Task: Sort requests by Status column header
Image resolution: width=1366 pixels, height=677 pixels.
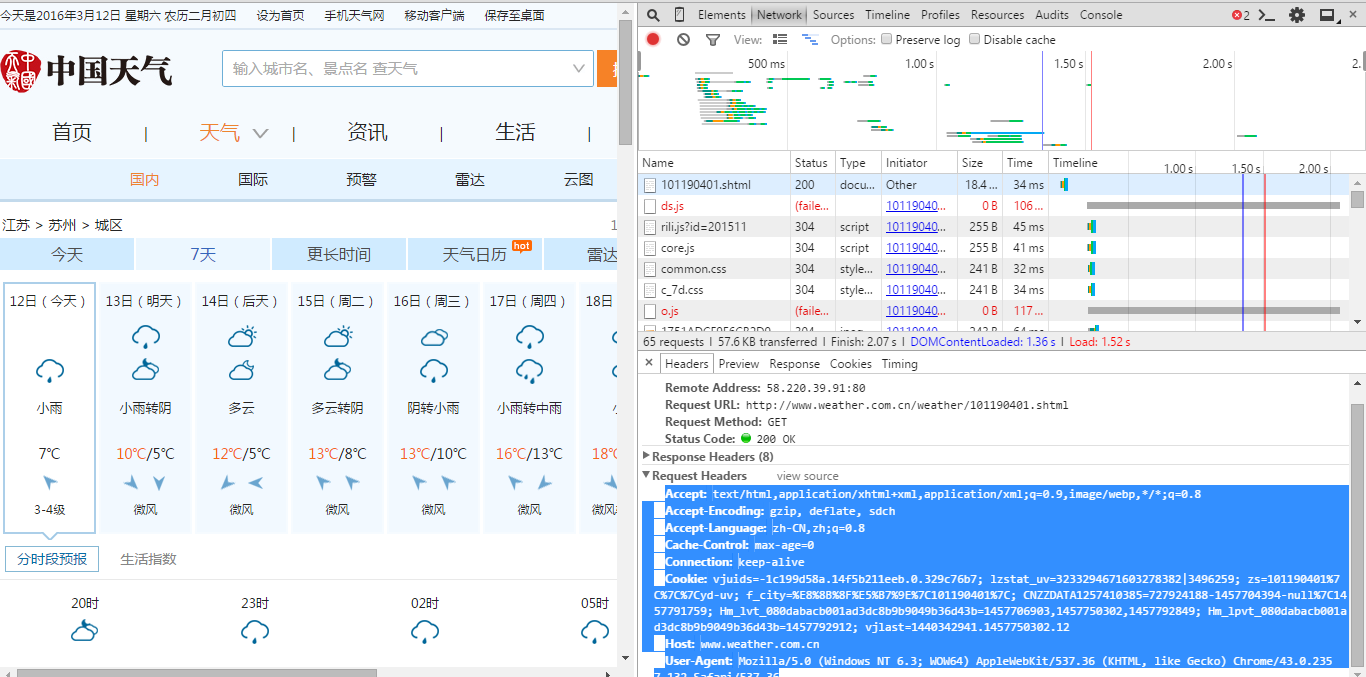Action: pyautogui.click(x=812, y=163)
